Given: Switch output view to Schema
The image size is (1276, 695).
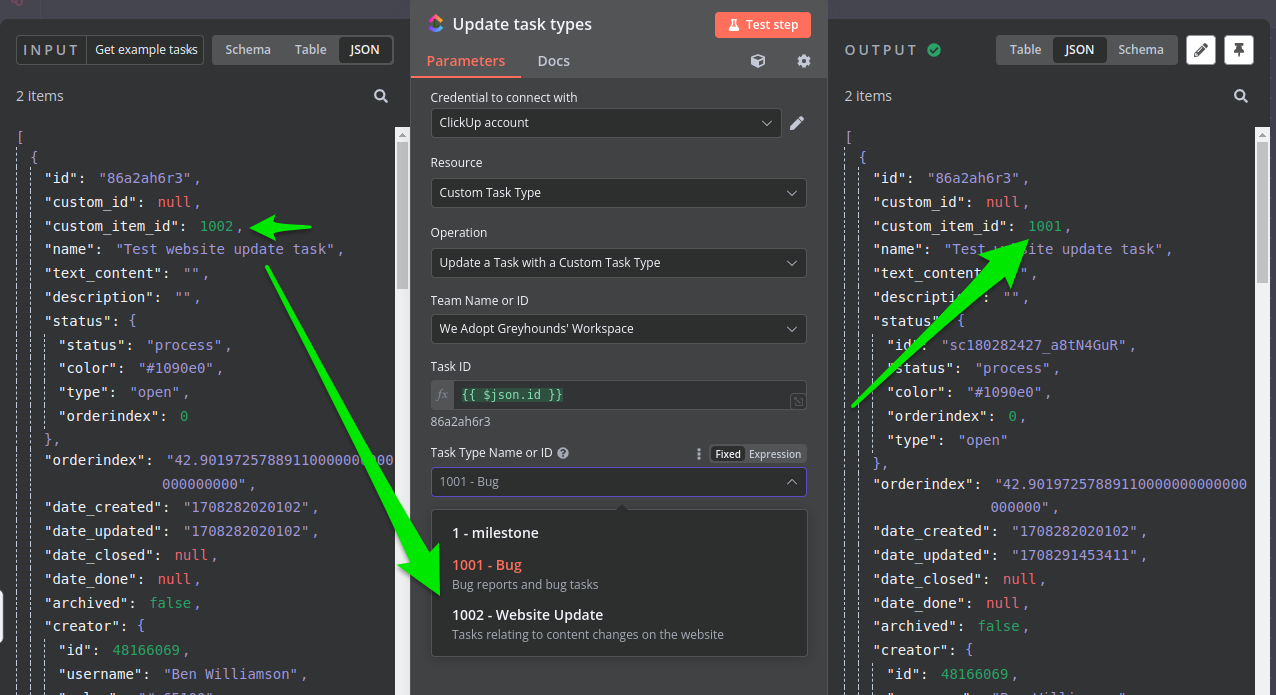Looking at the screenshot, I should point(1141,50).
